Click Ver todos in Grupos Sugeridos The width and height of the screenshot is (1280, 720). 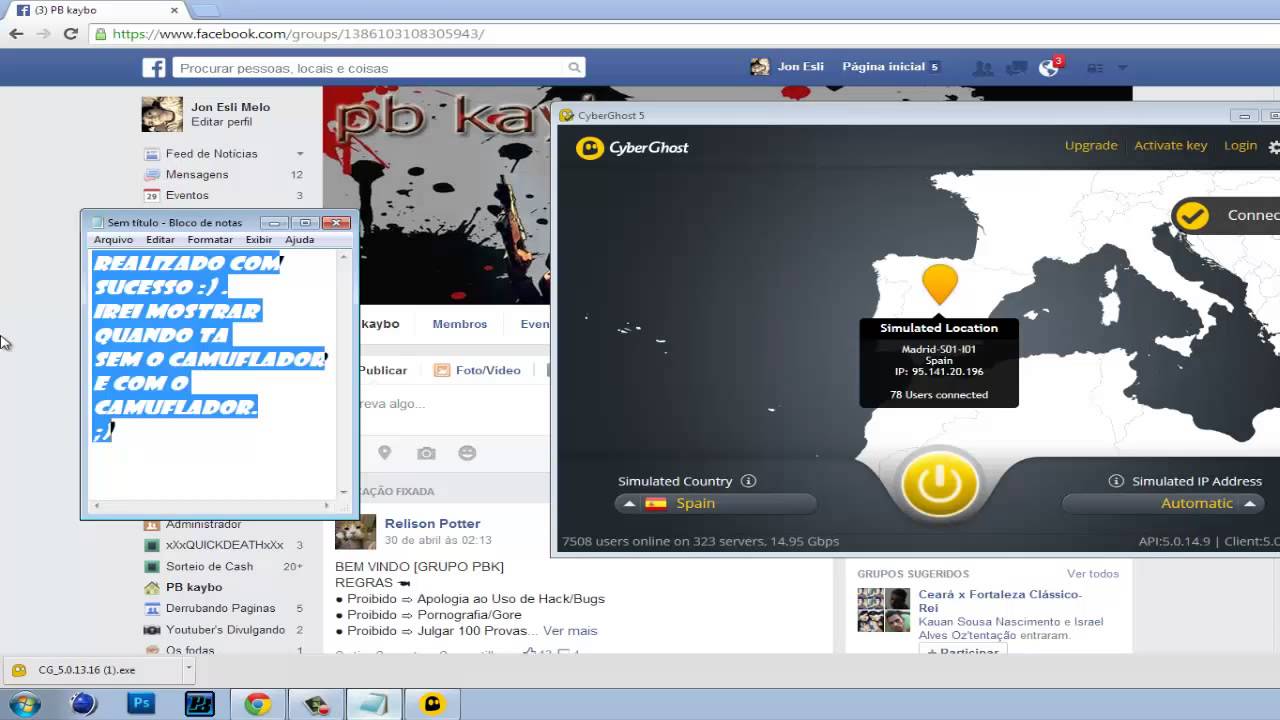click(x=1092, y=574)
